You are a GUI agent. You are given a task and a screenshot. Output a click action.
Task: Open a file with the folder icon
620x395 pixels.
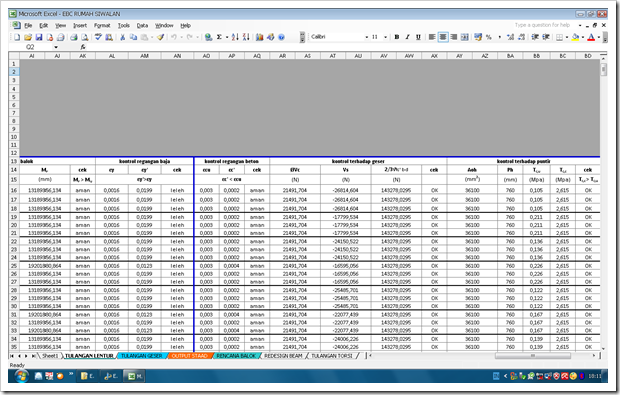coord(28,37)
